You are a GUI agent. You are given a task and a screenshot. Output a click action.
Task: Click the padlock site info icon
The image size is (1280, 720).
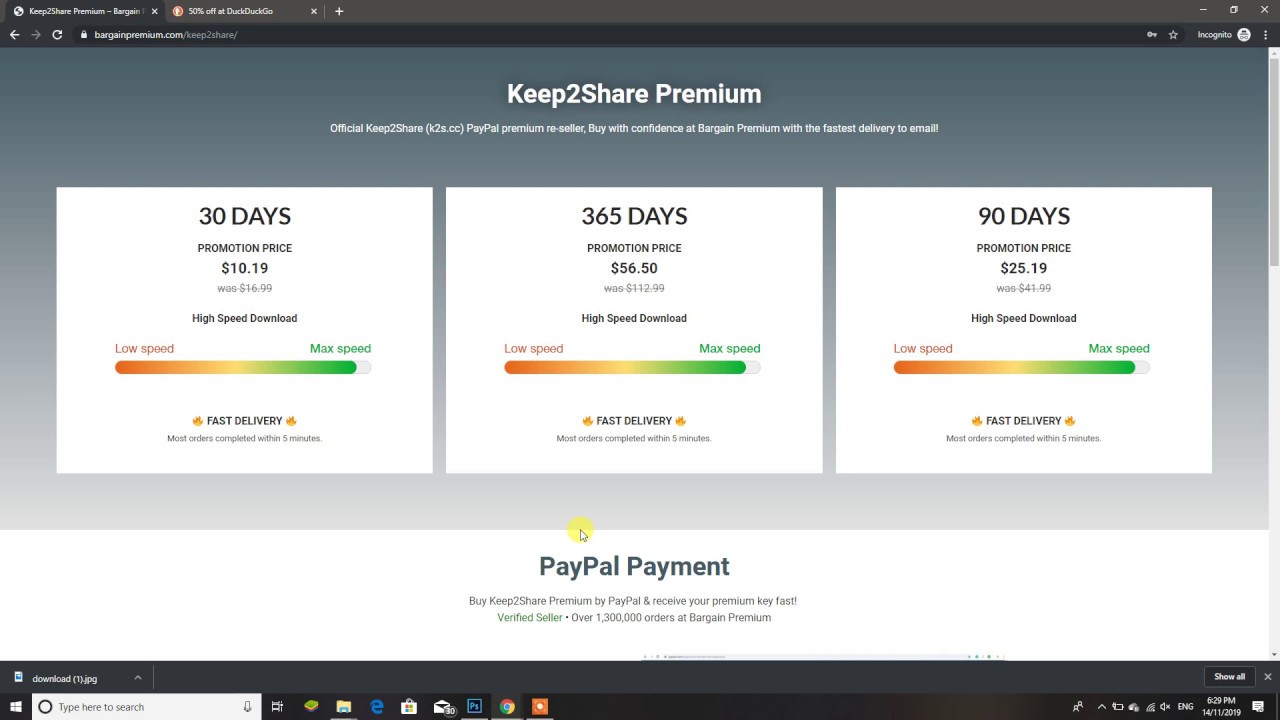tap(84, 35)
